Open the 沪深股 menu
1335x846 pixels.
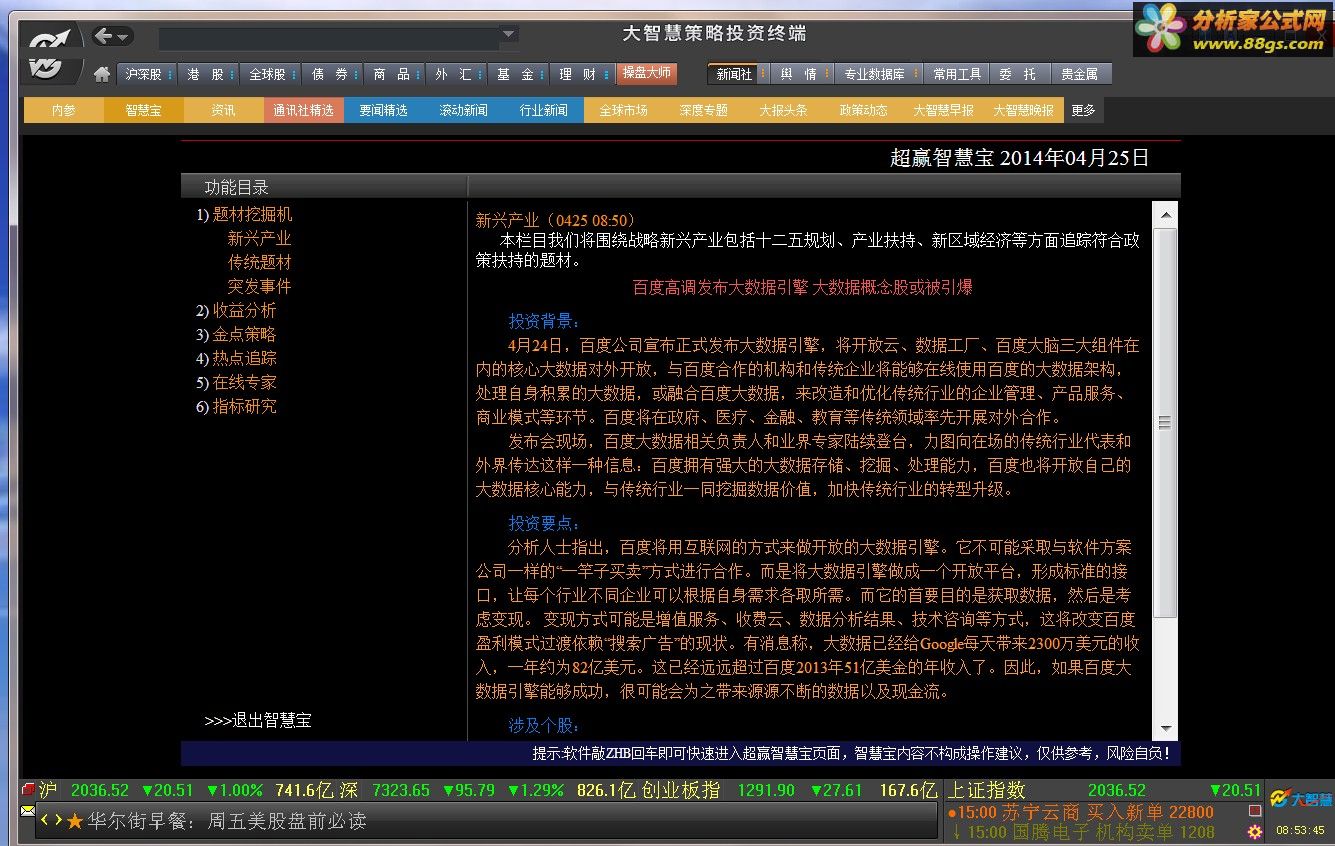pos(146,74)
